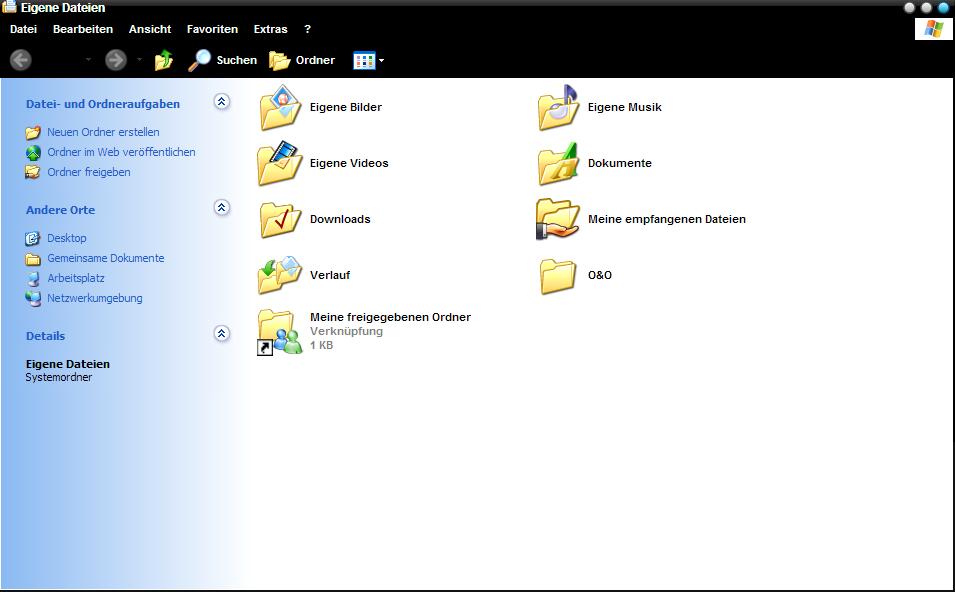Click the Back navigation arrow button
The image size is (955, 592).
[x=21, y=60]
